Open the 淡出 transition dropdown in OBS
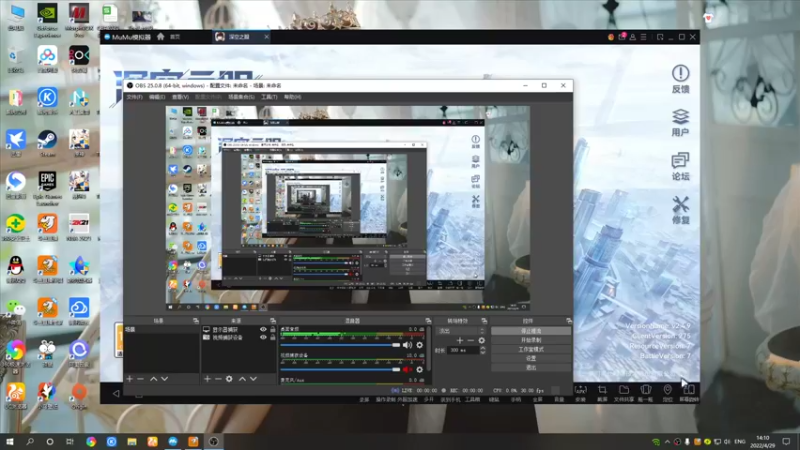The width and height of the screenshot is (800, 450). pyautogui.click(x=461, y=331)
